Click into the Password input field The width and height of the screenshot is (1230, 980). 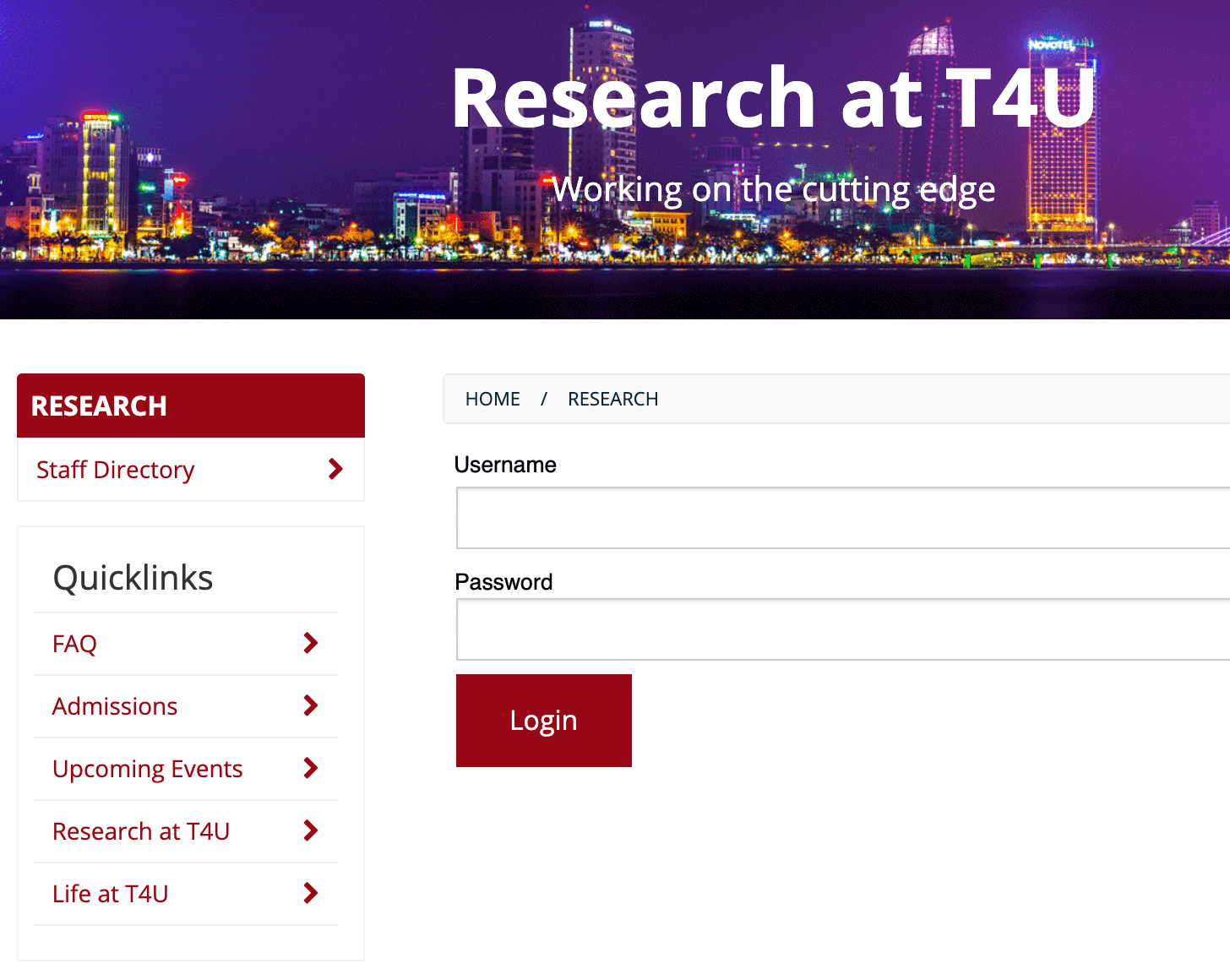pyautogui.click(x=842, y=629)
